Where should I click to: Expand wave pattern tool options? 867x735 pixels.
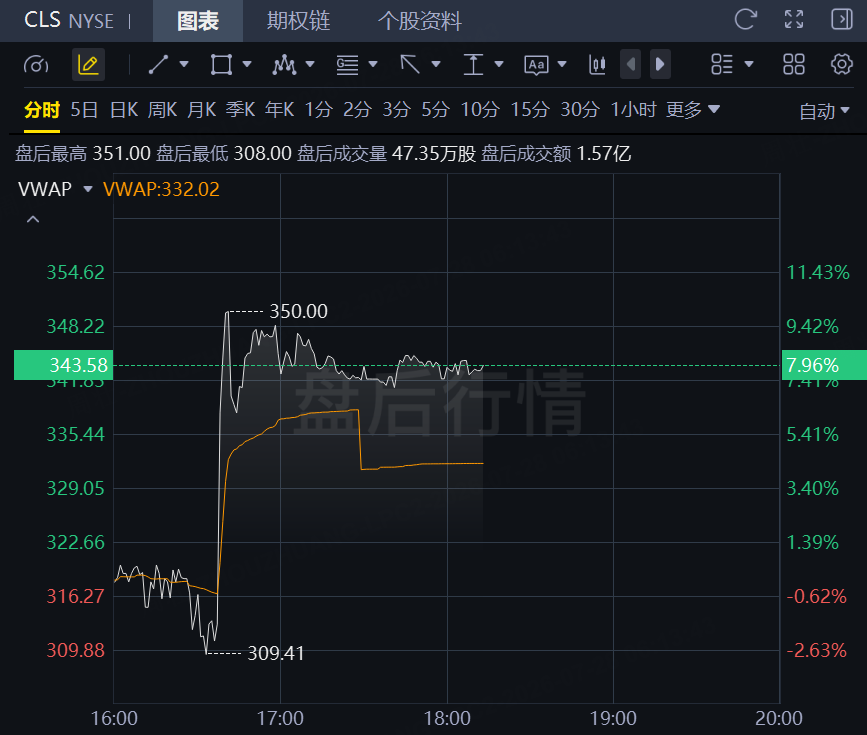[x=310, y=64]
